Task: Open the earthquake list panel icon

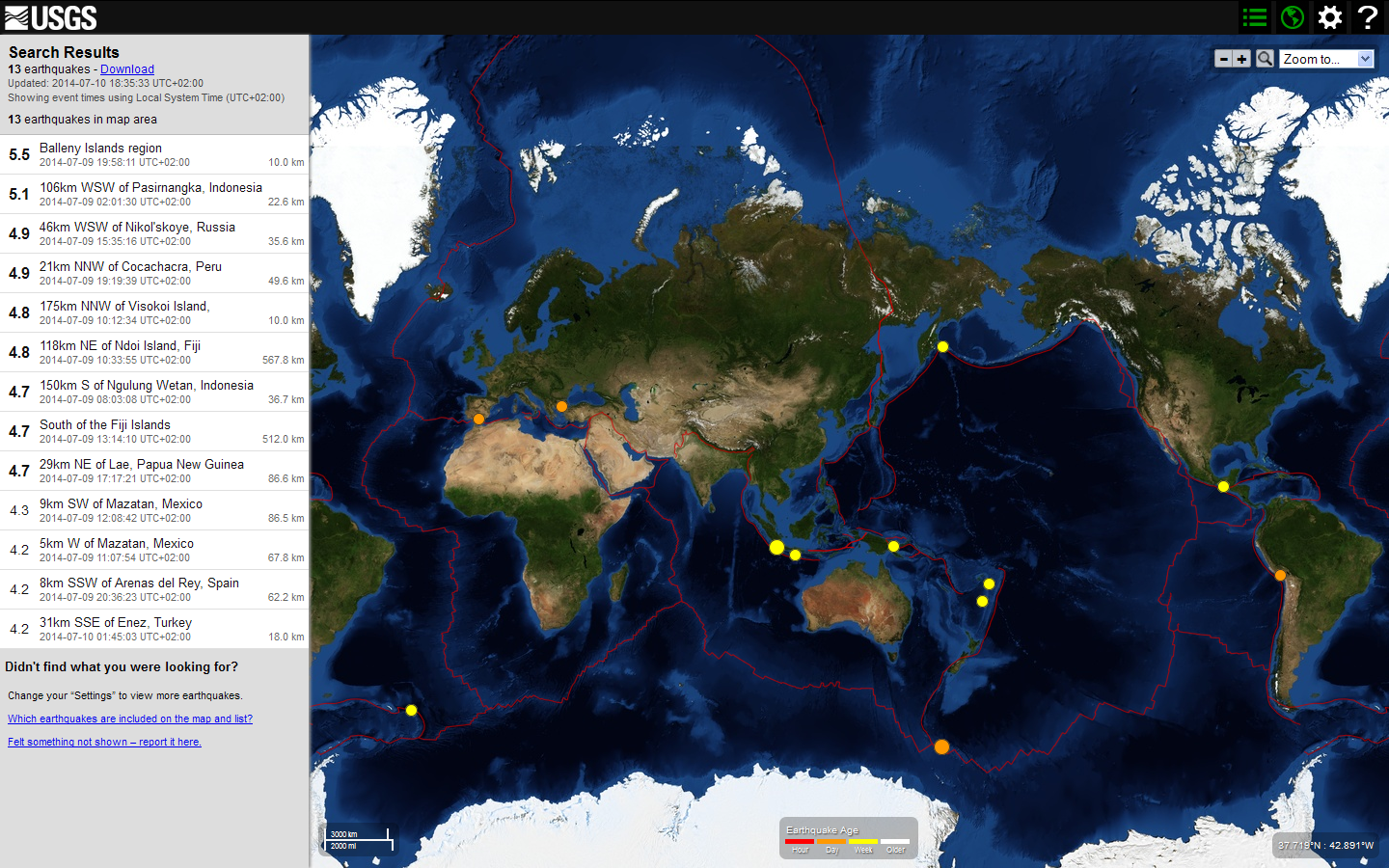Action: point(1254,16)
